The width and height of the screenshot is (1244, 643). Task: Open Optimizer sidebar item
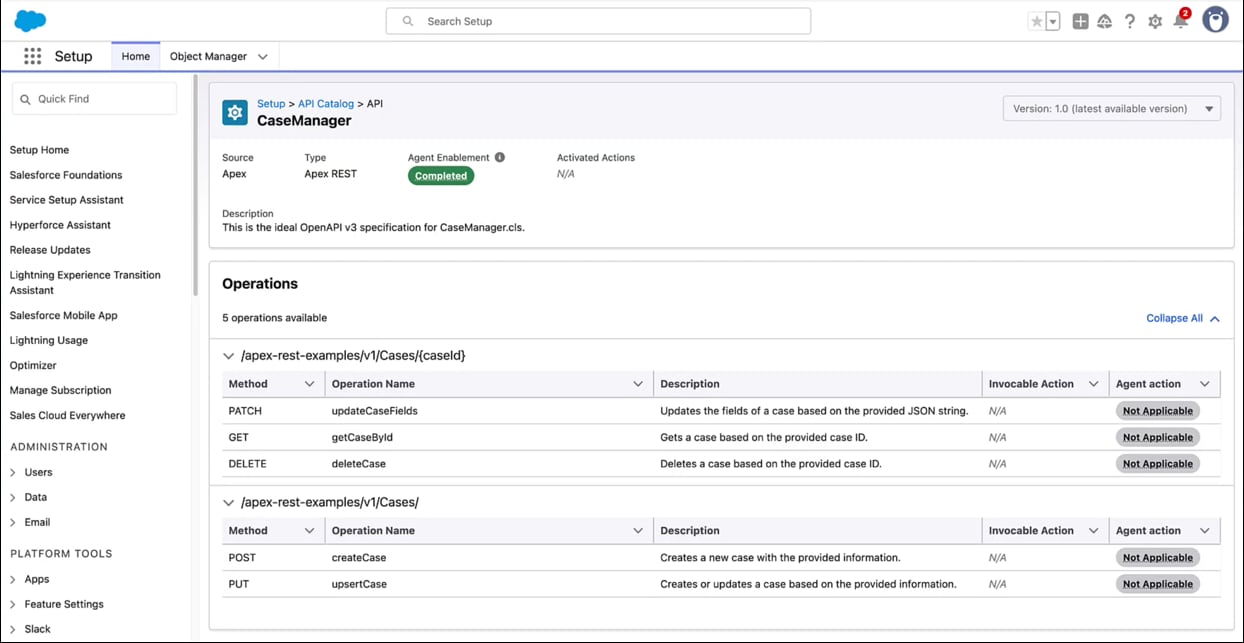point(33,365)
